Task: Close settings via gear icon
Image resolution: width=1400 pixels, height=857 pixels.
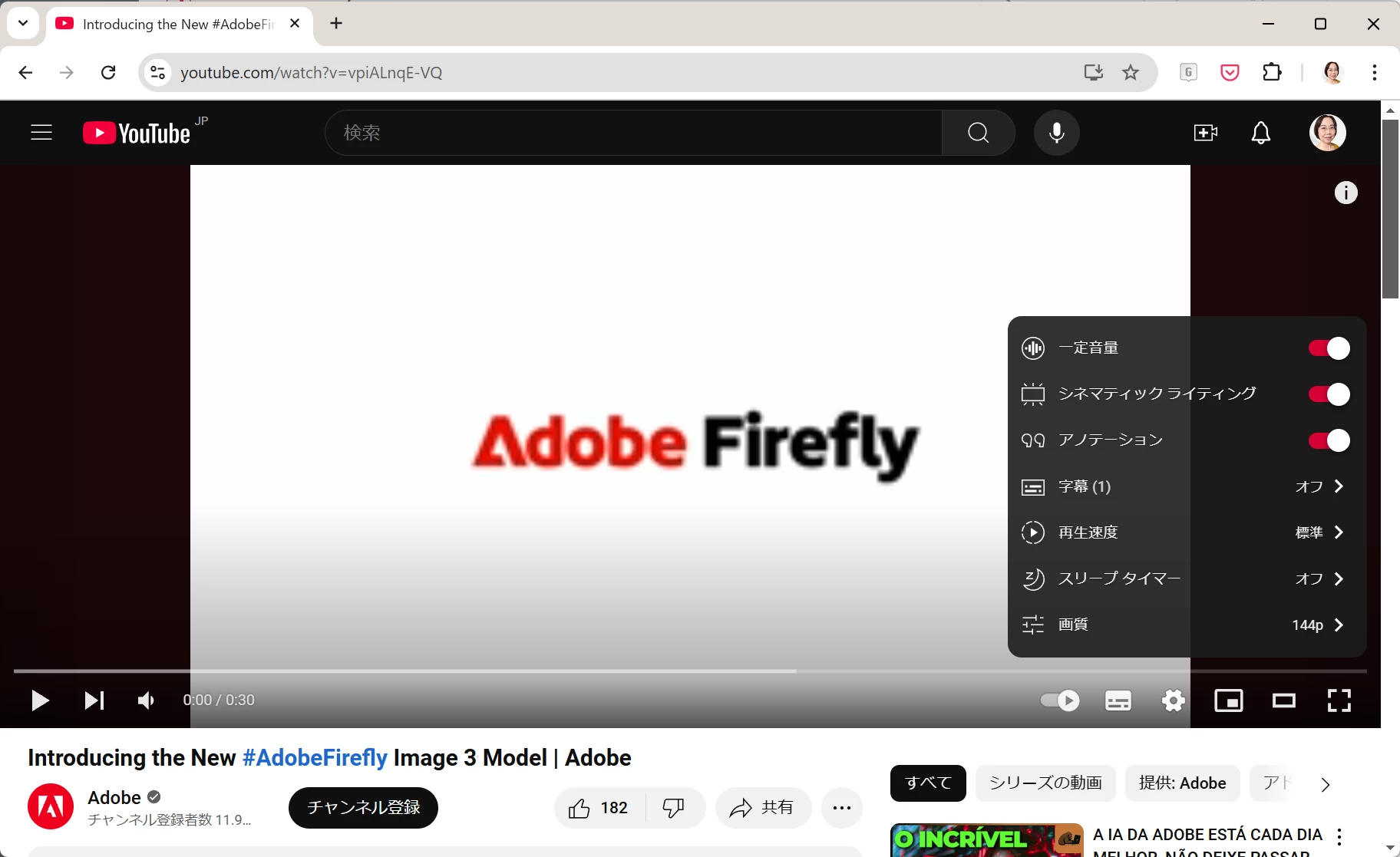Action: pos(1174,700)
